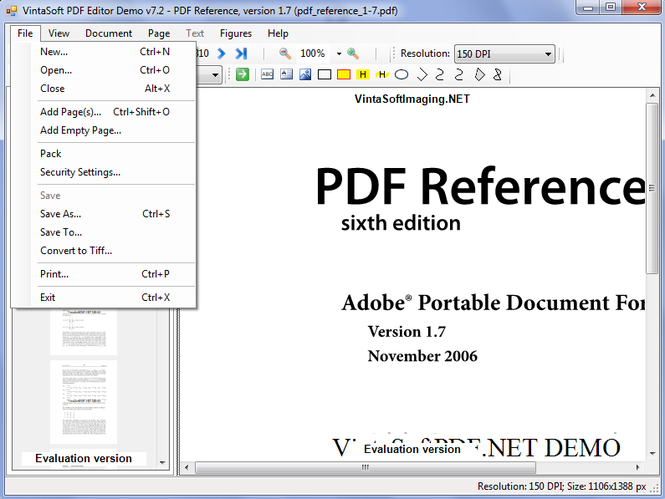This screenshot has height=499, width=665.
Task: Choose Print... from File menu
Action: 104,274
